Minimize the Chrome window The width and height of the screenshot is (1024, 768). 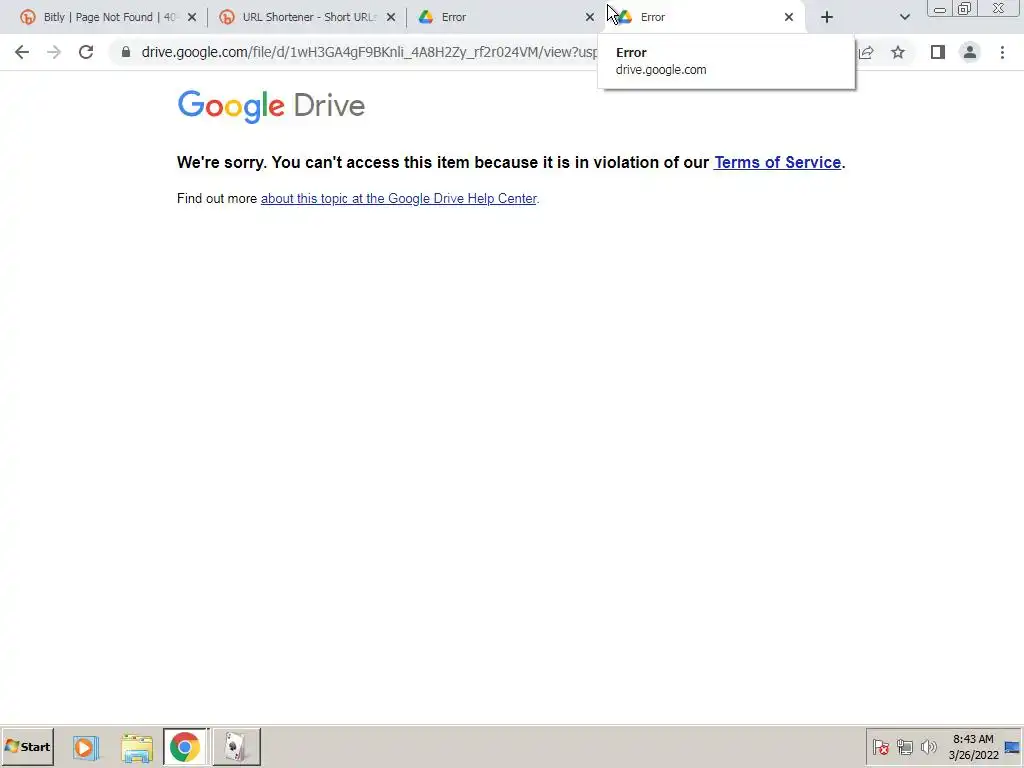coord(940,9)
